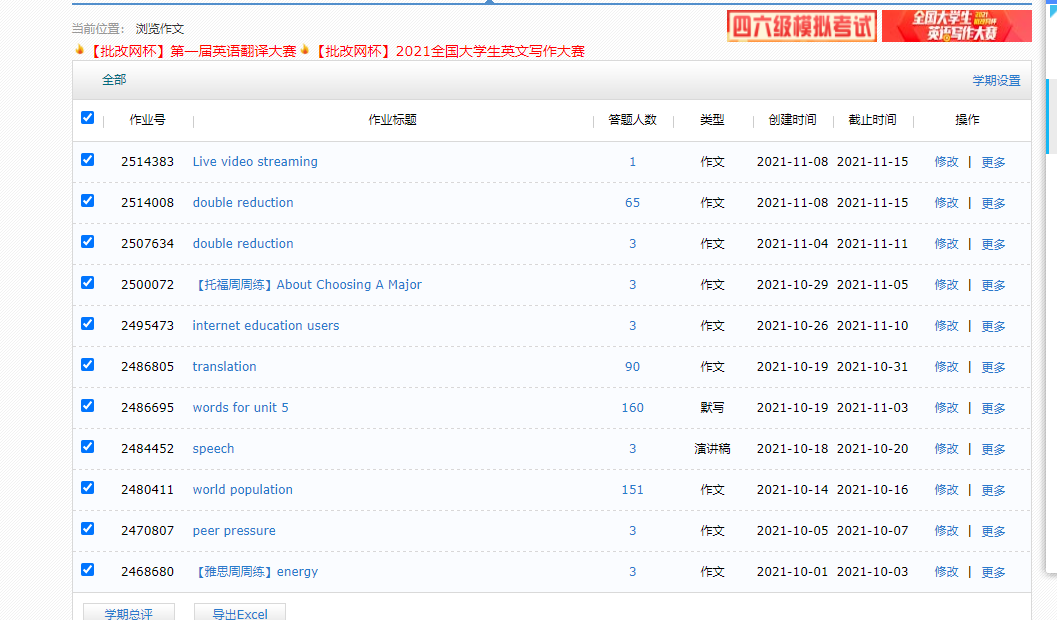Click the 作业标题 column header

[x=392, y=120]
